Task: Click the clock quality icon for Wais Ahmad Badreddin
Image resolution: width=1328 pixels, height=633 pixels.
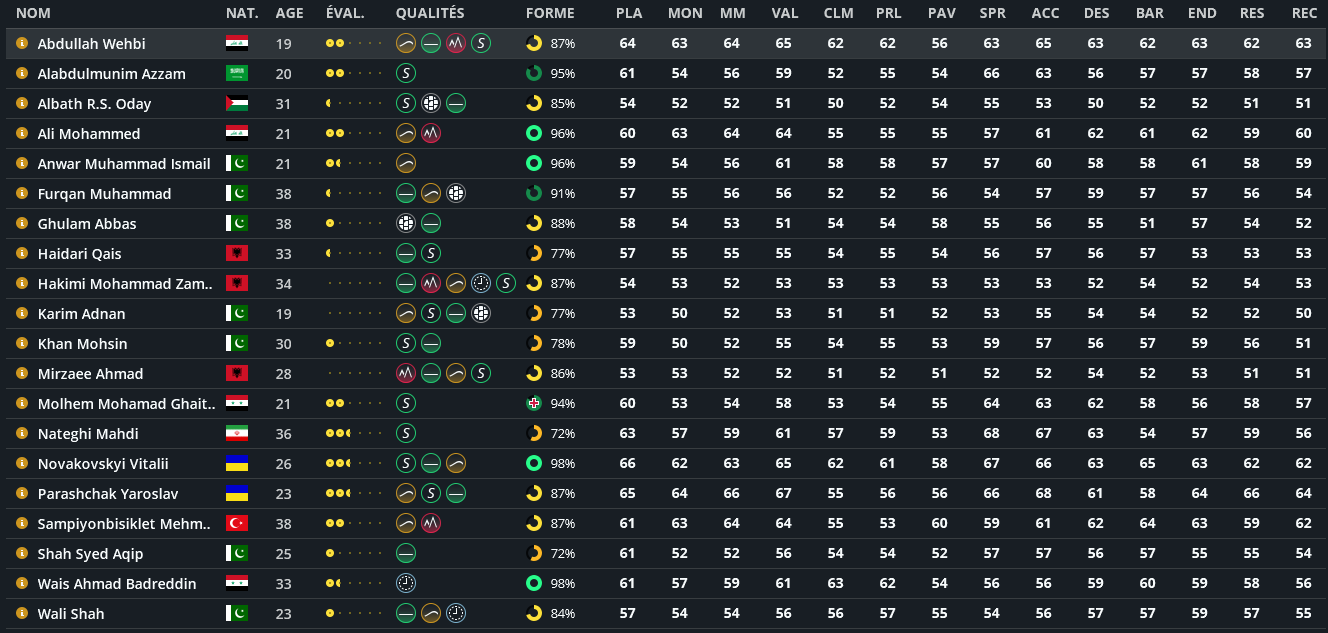Action: pyautogui.click(x=406, y=583)
